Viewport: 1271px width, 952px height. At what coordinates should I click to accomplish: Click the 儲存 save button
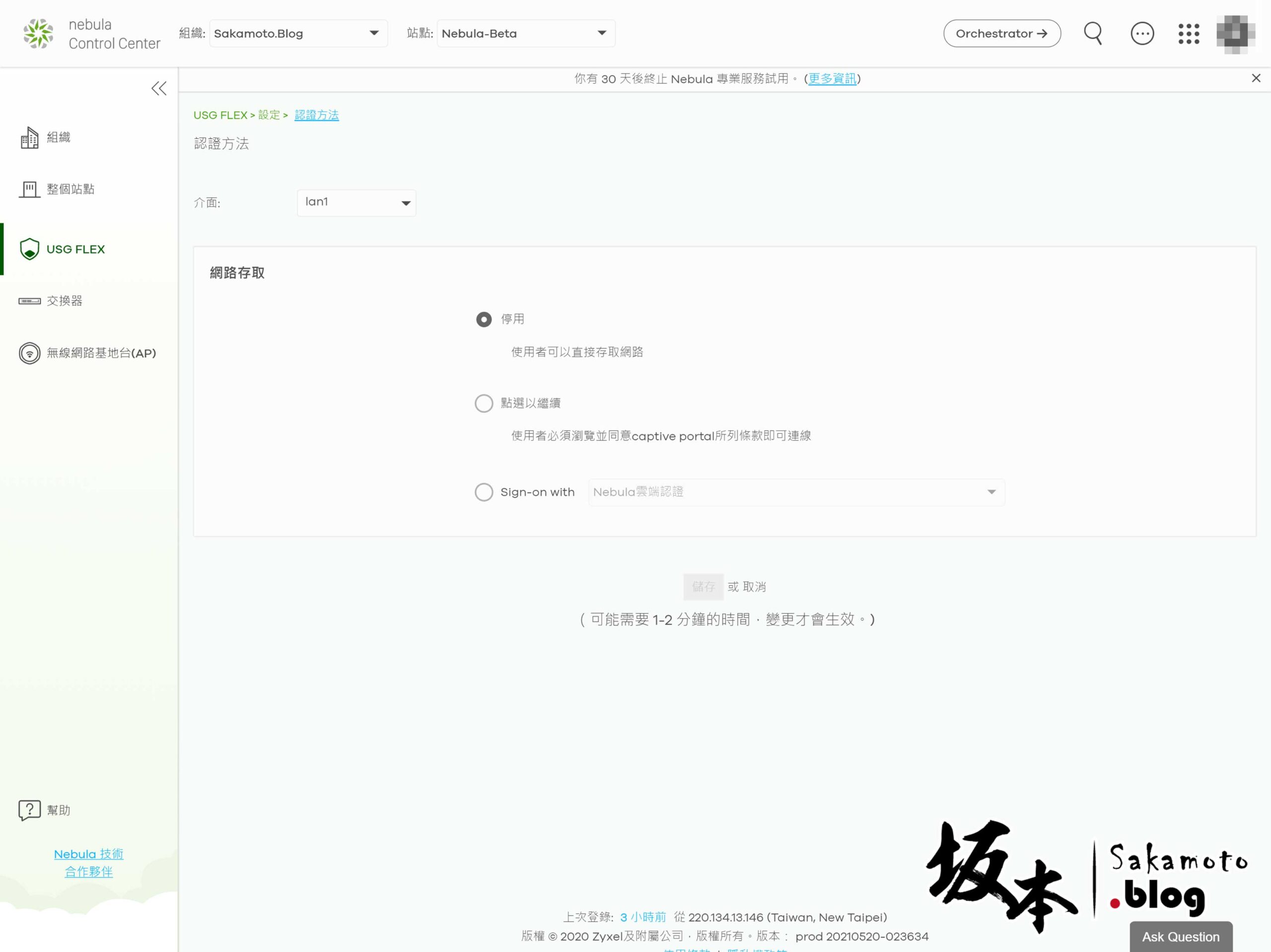click(704, 587)
